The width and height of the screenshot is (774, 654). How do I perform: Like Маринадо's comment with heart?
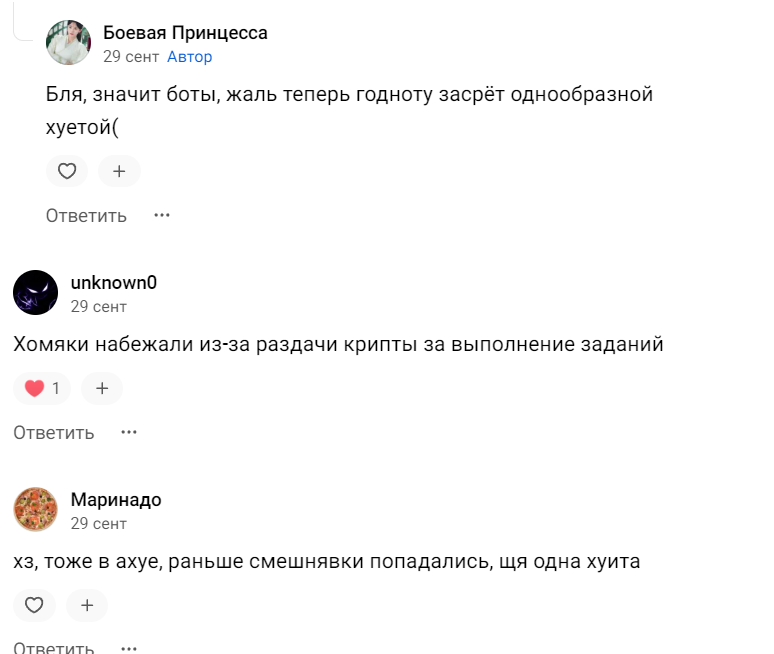point(34,605)
